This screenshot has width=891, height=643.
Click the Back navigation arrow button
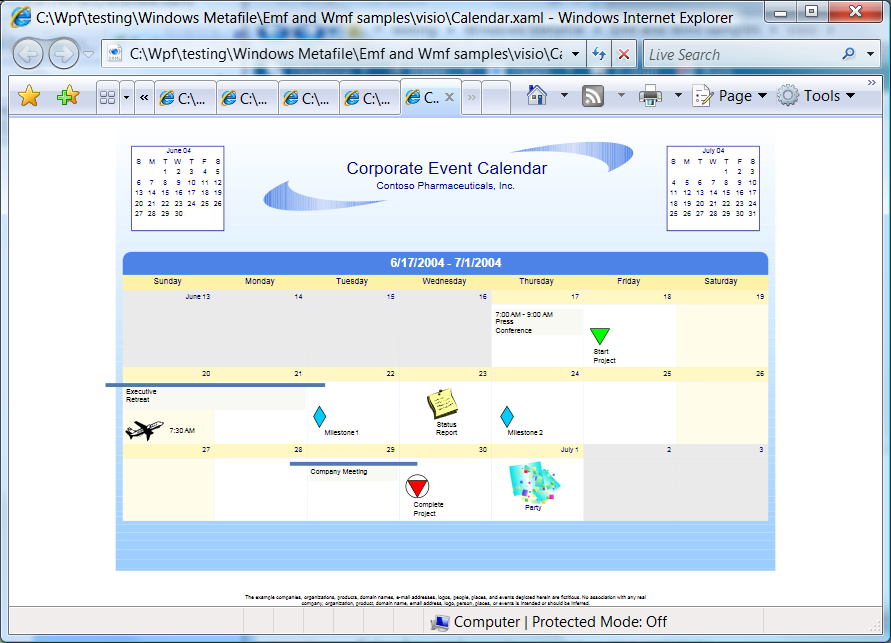click(28, 54)
